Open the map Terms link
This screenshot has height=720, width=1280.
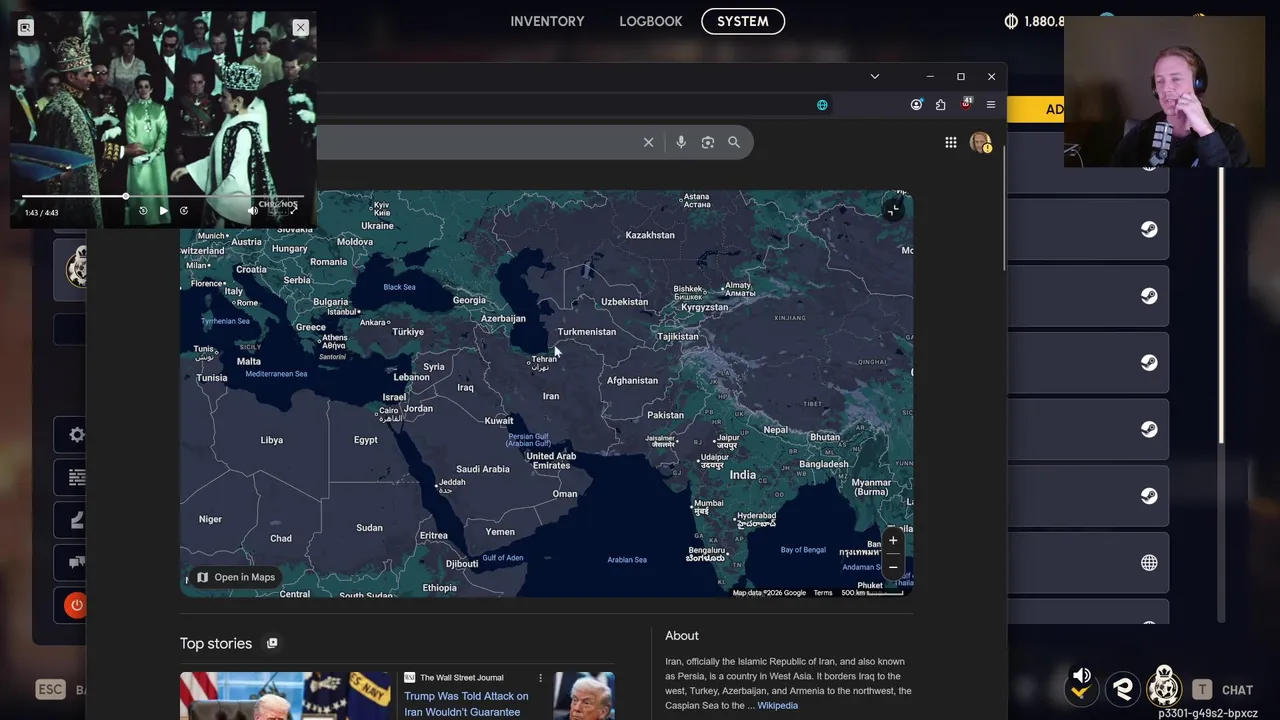tap(823, 593)
